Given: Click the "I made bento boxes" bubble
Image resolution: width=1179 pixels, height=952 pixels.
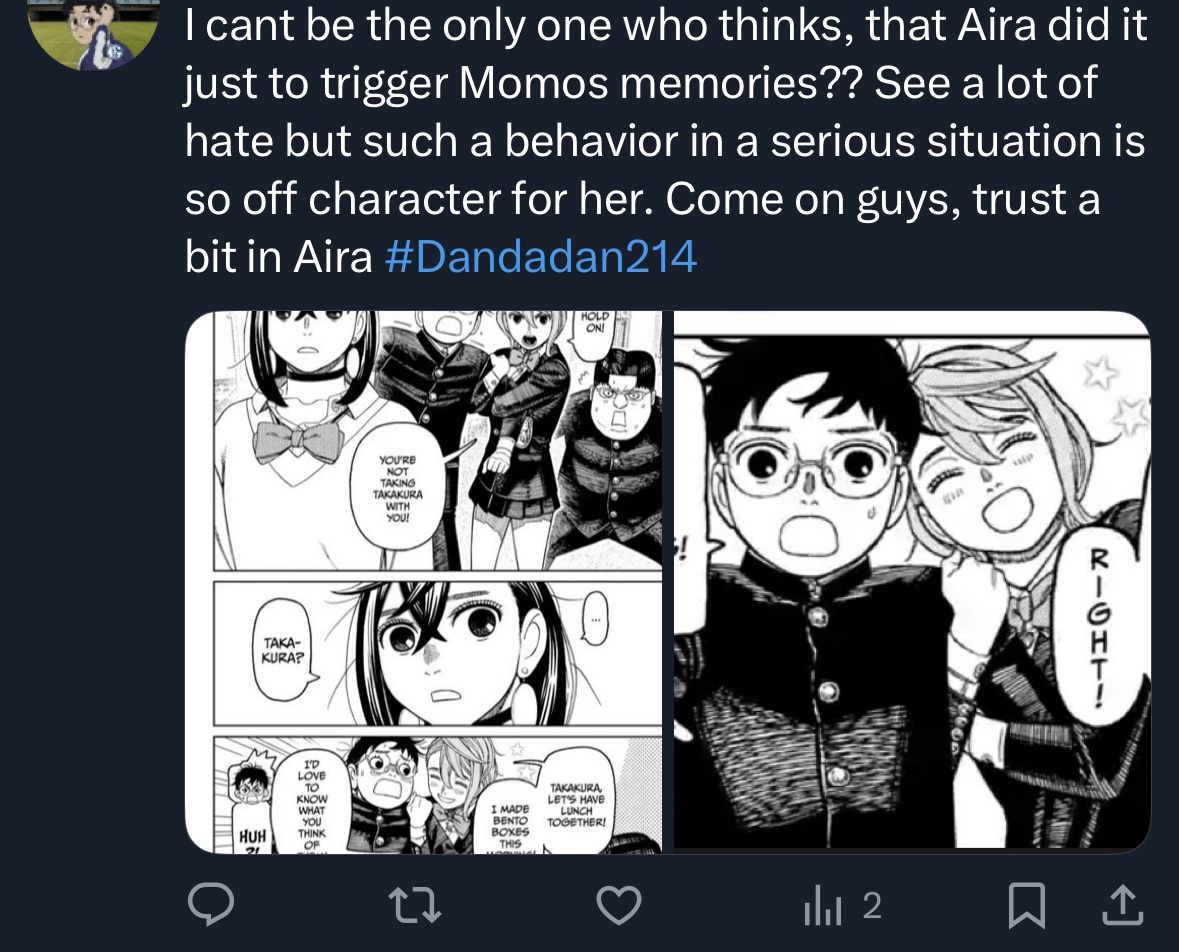Looking at the screenshot, I should [x=511, y=826].
